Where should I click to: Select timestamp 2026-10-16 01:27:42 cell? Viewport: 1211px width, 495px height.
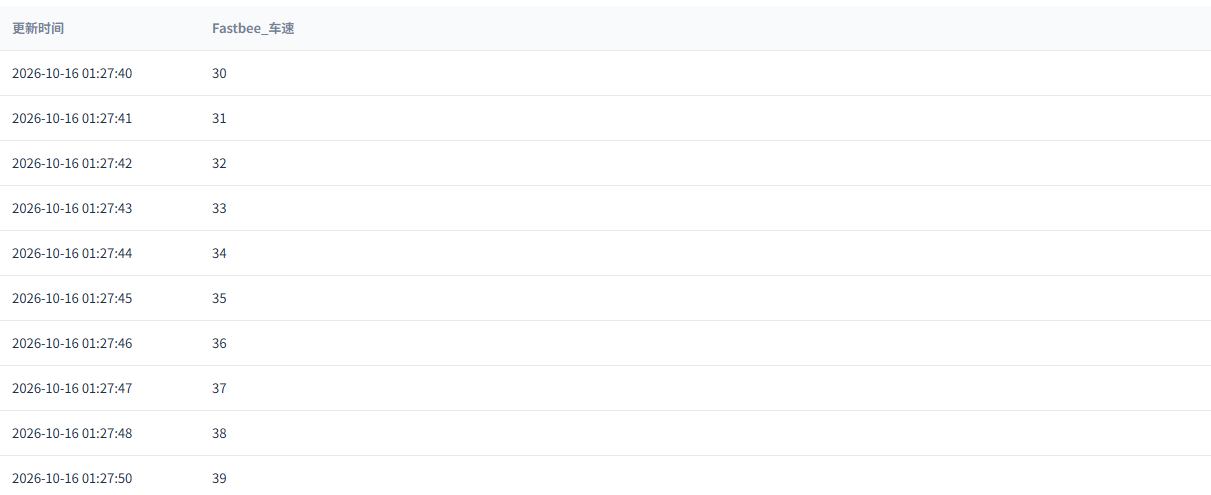pyautogui.click(x=72, y=163)
